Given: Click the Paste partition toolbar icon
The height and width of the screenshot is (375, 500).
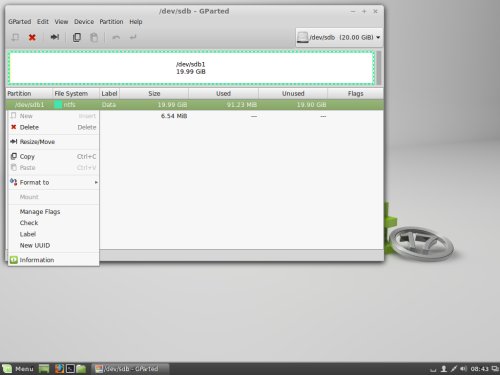Looking at the screenshot, I should click(94, 37).
